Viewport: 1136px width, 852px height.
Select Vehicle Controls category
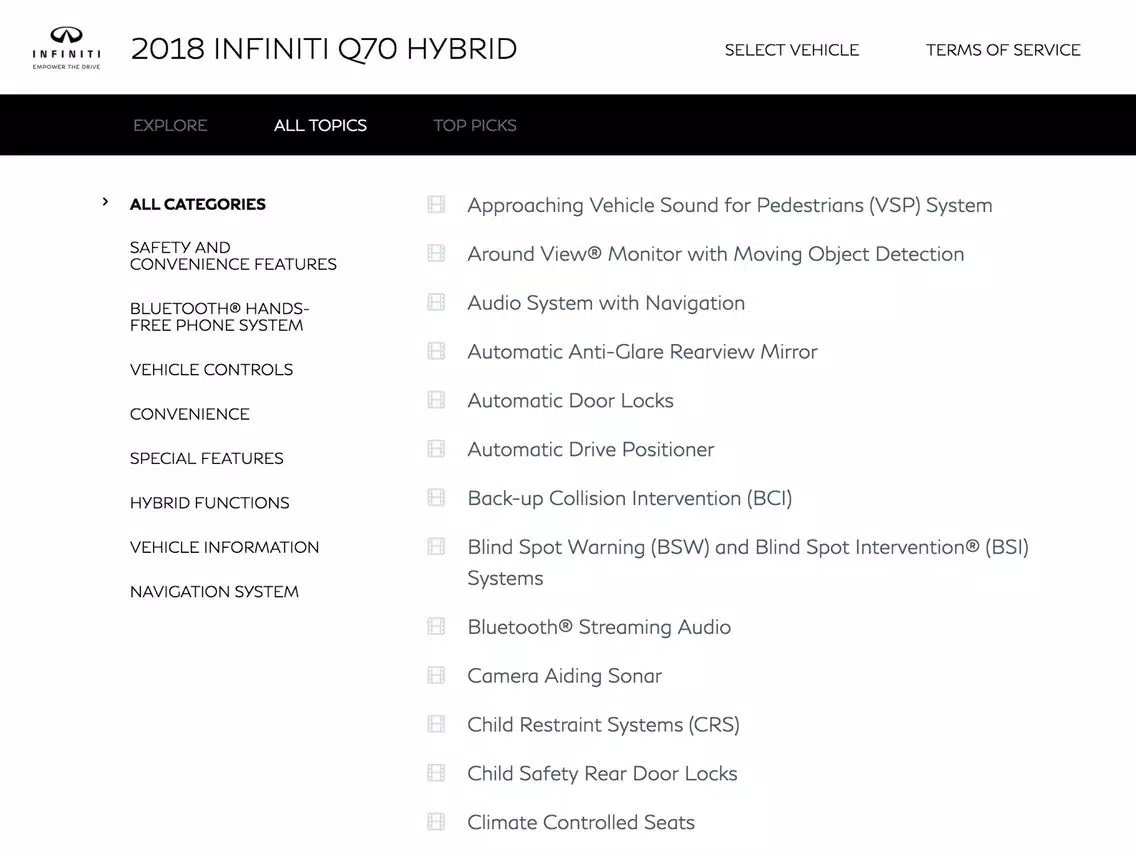coord(212,369)
